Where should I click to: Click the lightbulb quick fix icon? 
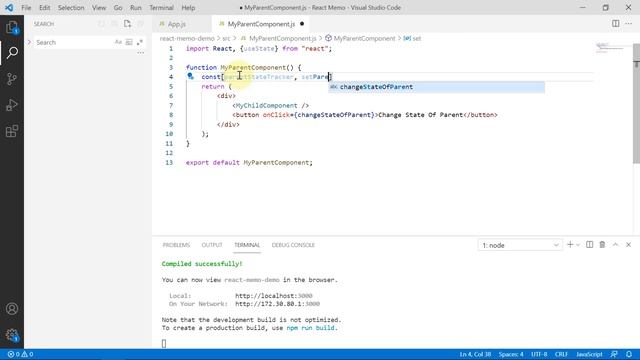click(x=190, y=76)
